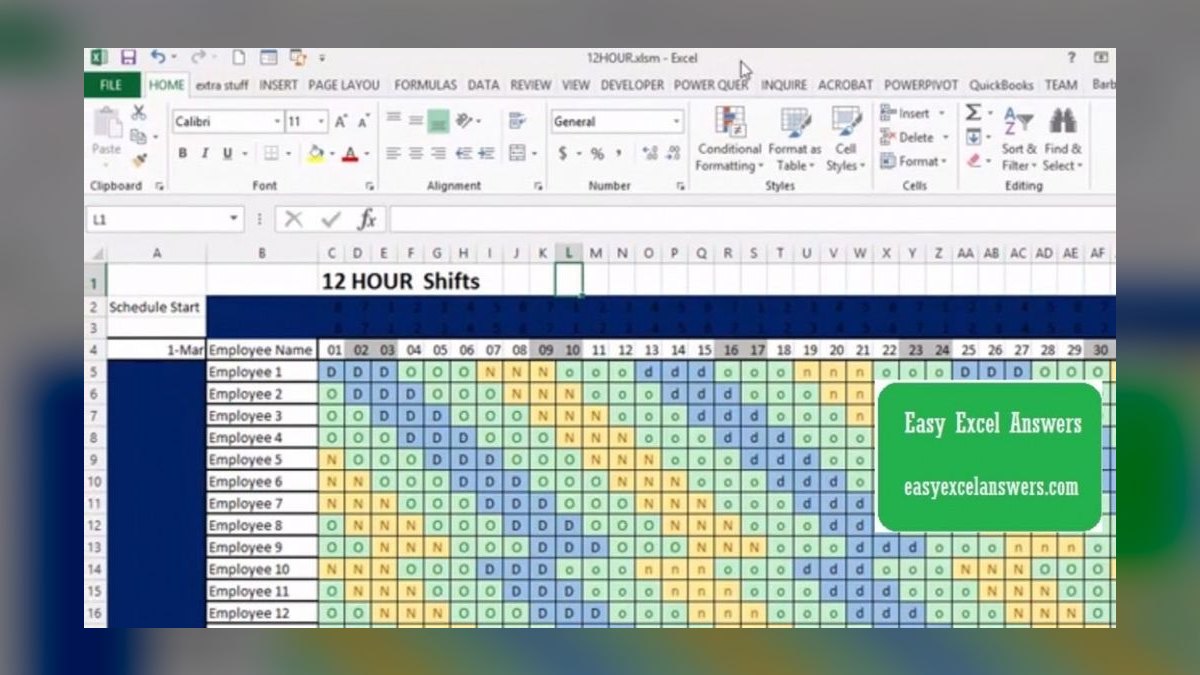Insert a function with the fx button
1200x675 pixels.
(x=367, y=218)
